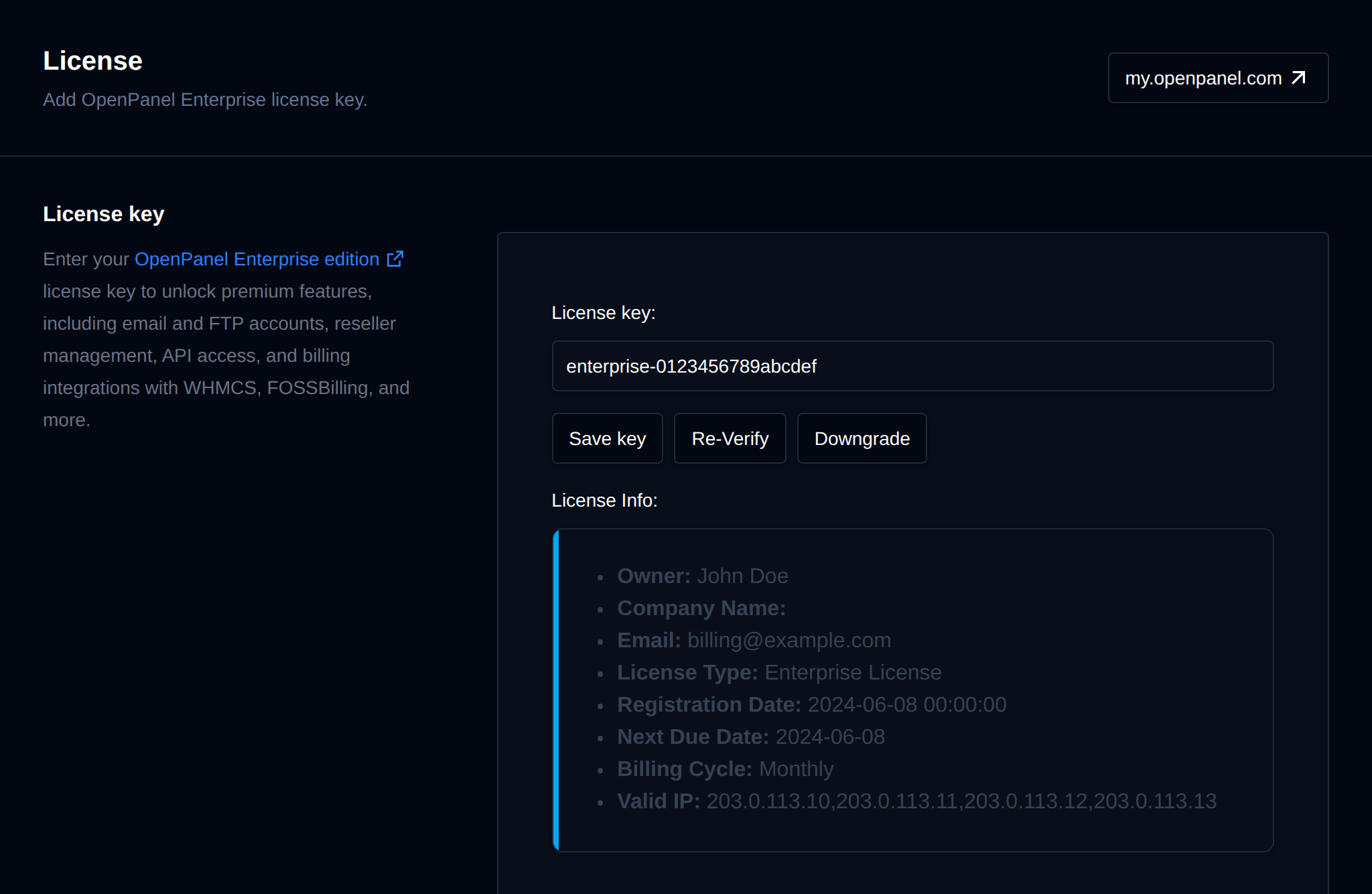Click the License Type: Enterprise License row

pos(779,672)
